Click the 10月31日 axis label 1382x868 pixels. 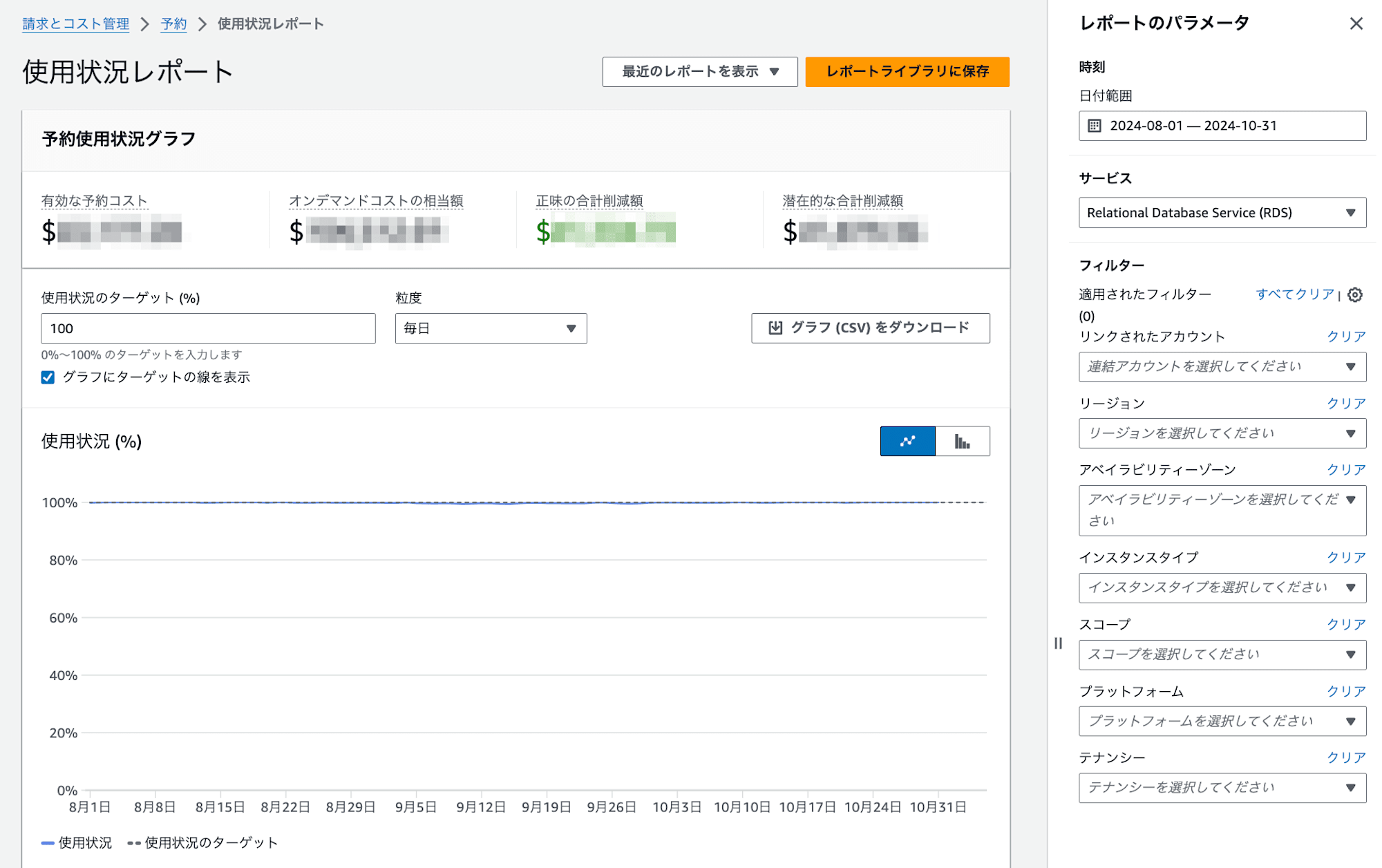tap(938, 807)
